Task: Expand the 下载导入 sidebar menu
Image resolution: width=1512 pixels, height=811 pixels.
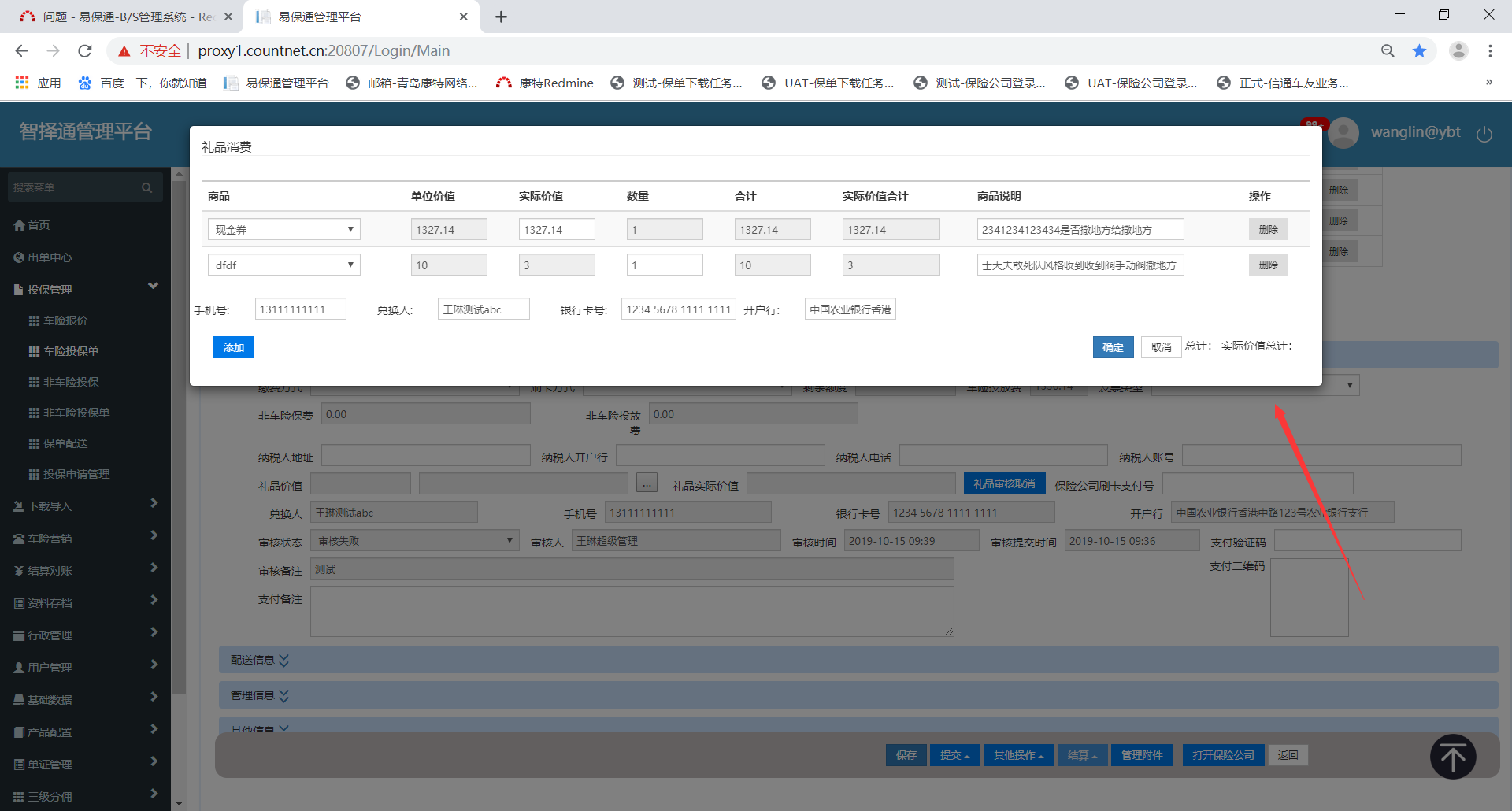Action: [85, 505]
